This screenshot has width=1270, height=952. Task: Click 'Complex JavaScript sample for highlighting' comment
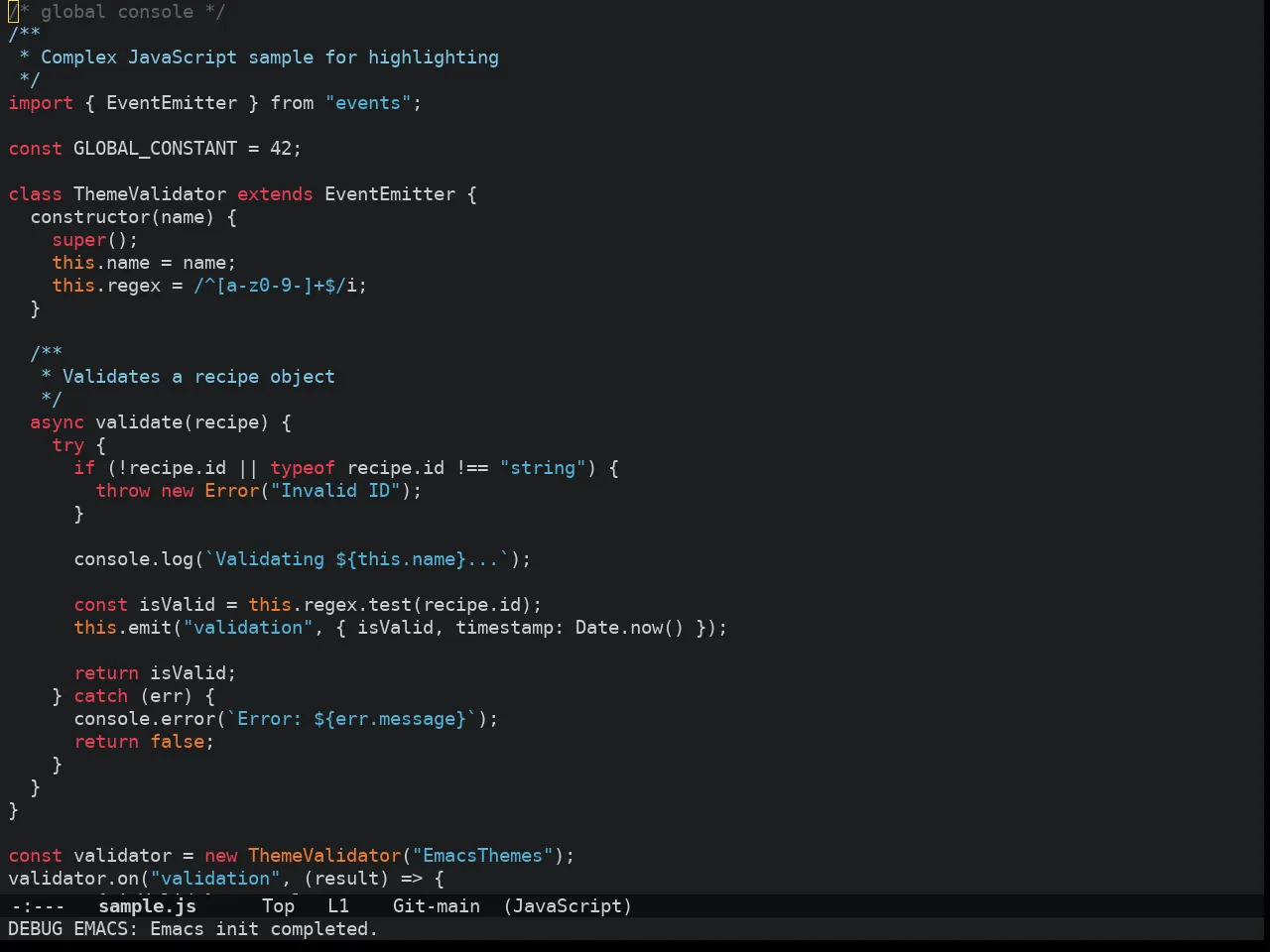[270, 58]
